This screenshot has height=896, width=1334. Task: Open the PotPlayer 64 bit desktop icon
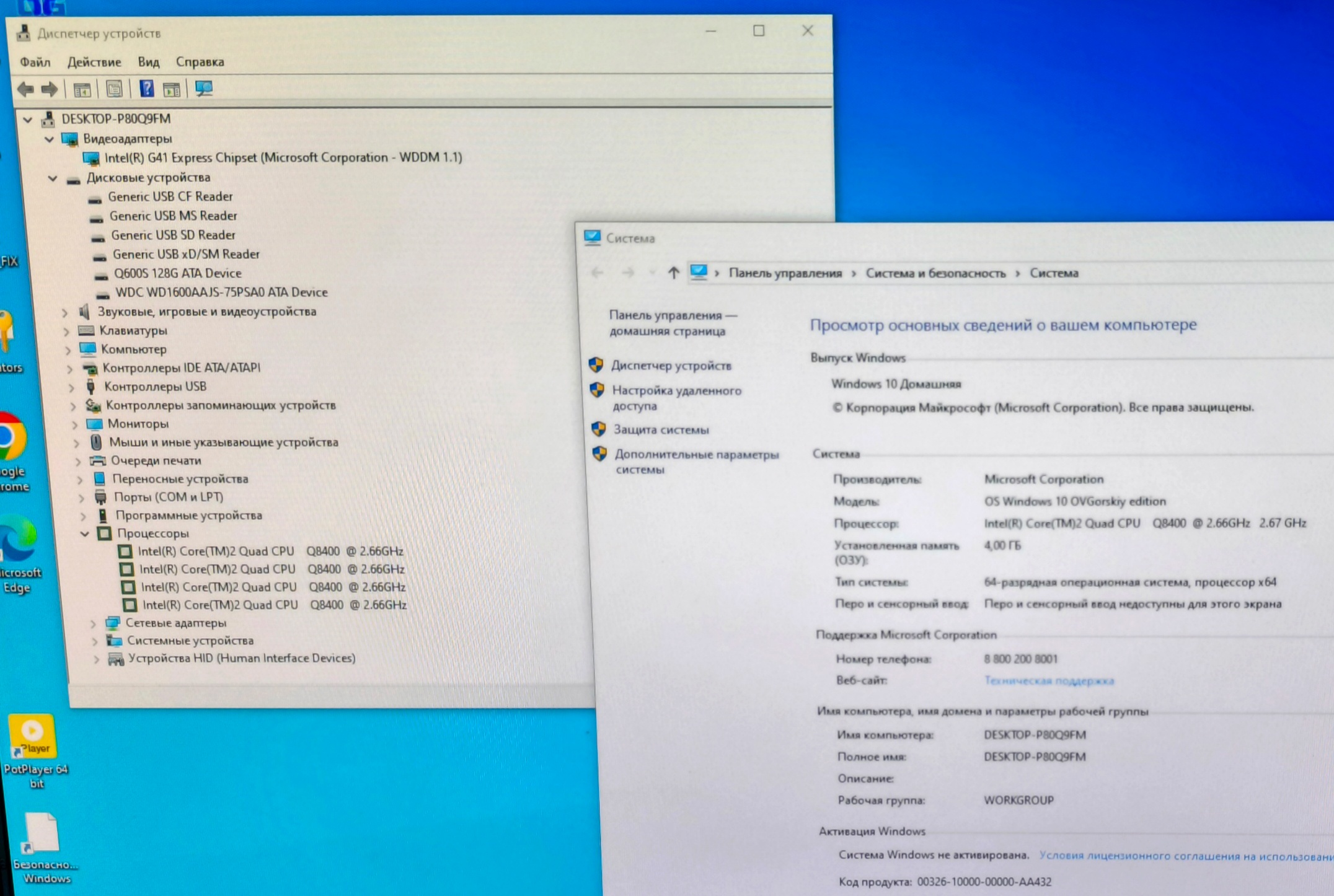[x=35, y=752]
